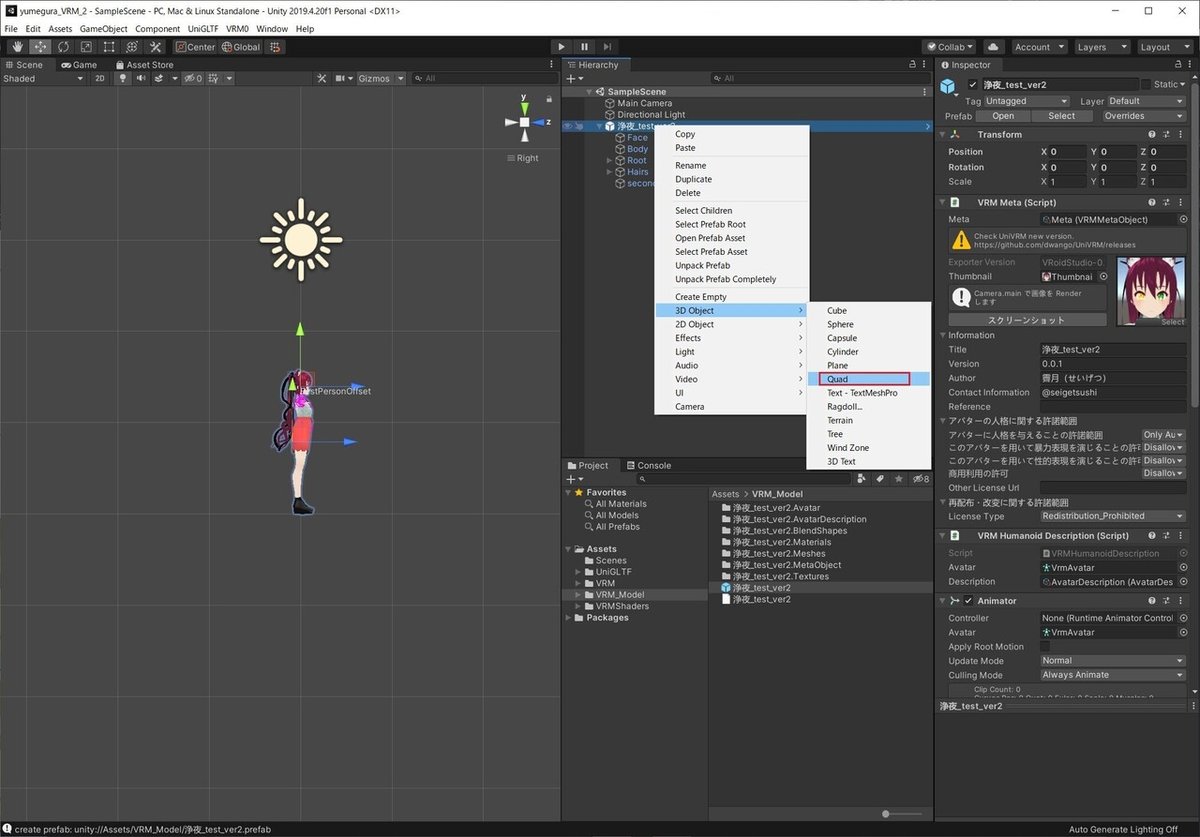Viewport: 1200px width, 837px height.
Task: Open the Scene view component tools icon
Action: [322, 78]
